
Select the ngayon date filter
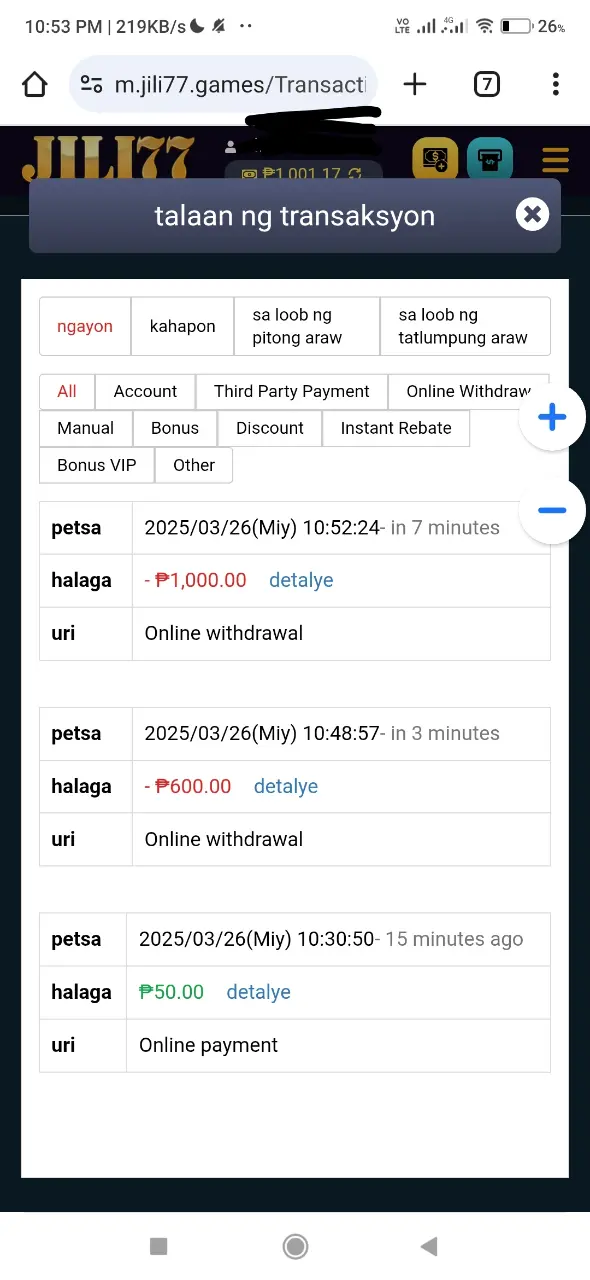pos(85,326)
